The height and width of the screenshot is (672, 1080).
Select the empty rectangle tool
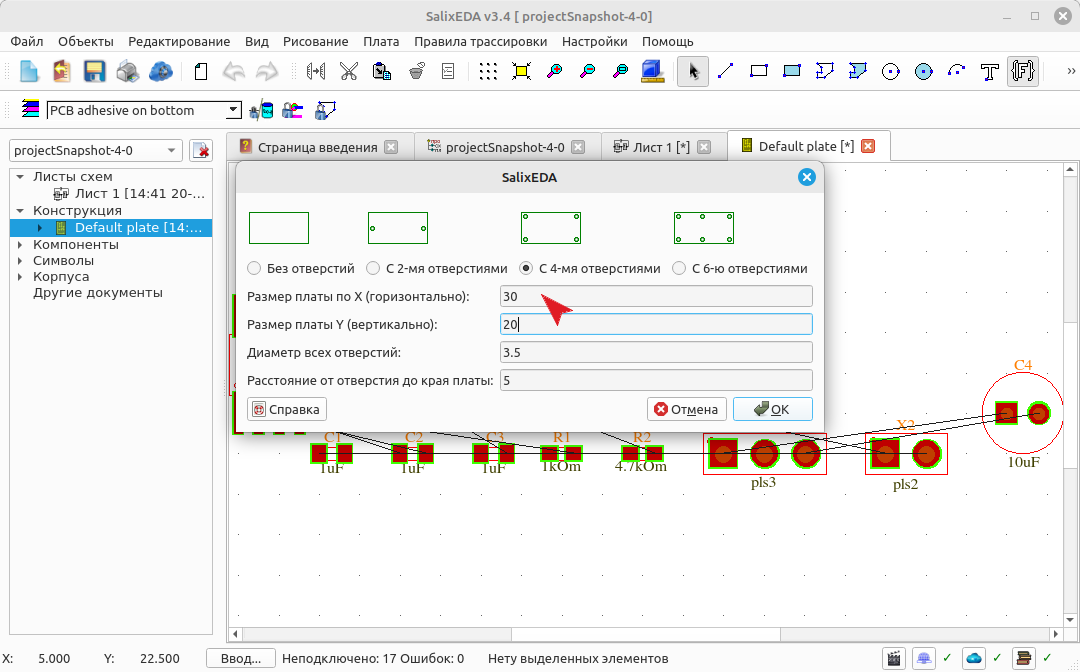758,71
